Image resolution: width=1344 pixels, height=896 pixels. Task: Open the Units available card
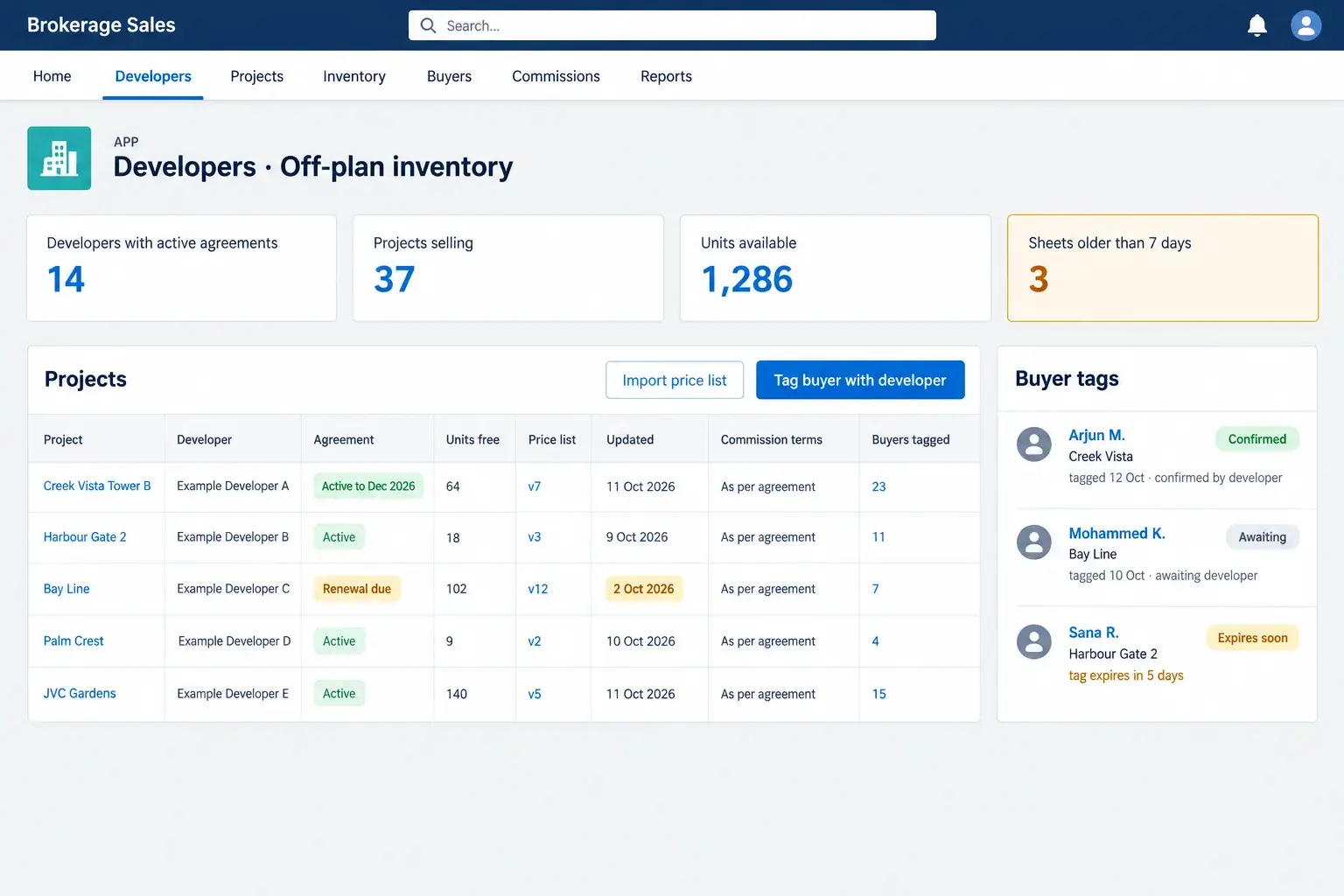point(836,268)
